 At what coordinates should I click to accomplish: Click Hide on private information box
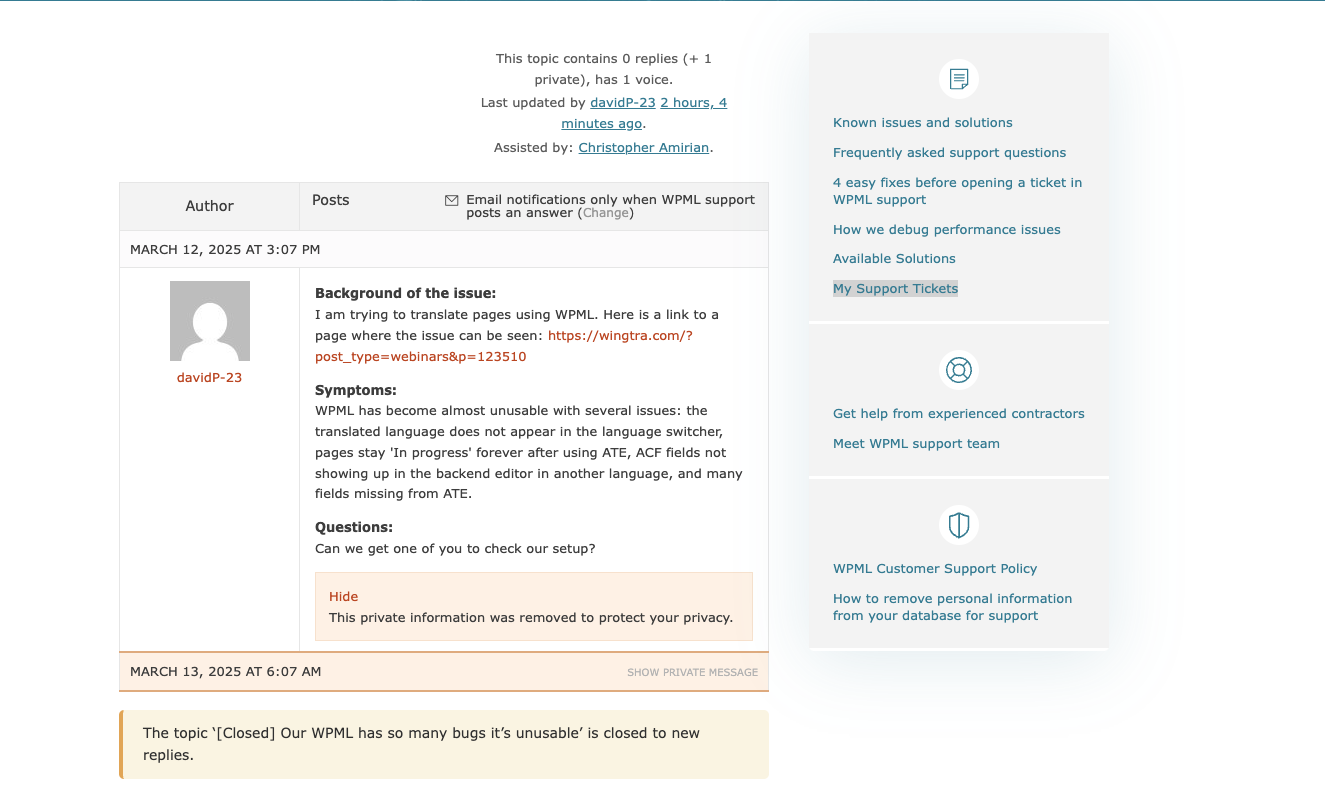[x=343, y=597]
